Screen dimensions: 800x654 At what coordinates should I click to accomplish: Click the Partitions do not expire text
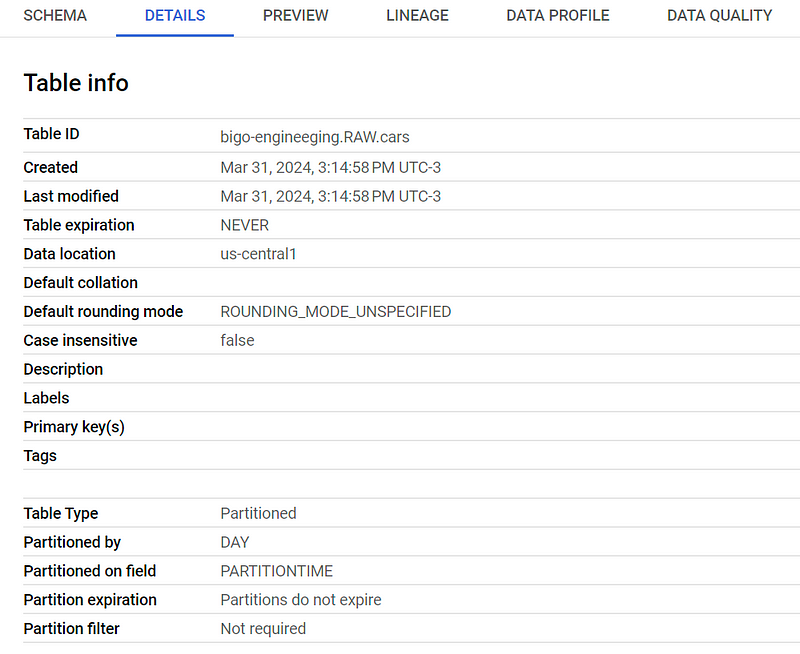click(301, 600)
